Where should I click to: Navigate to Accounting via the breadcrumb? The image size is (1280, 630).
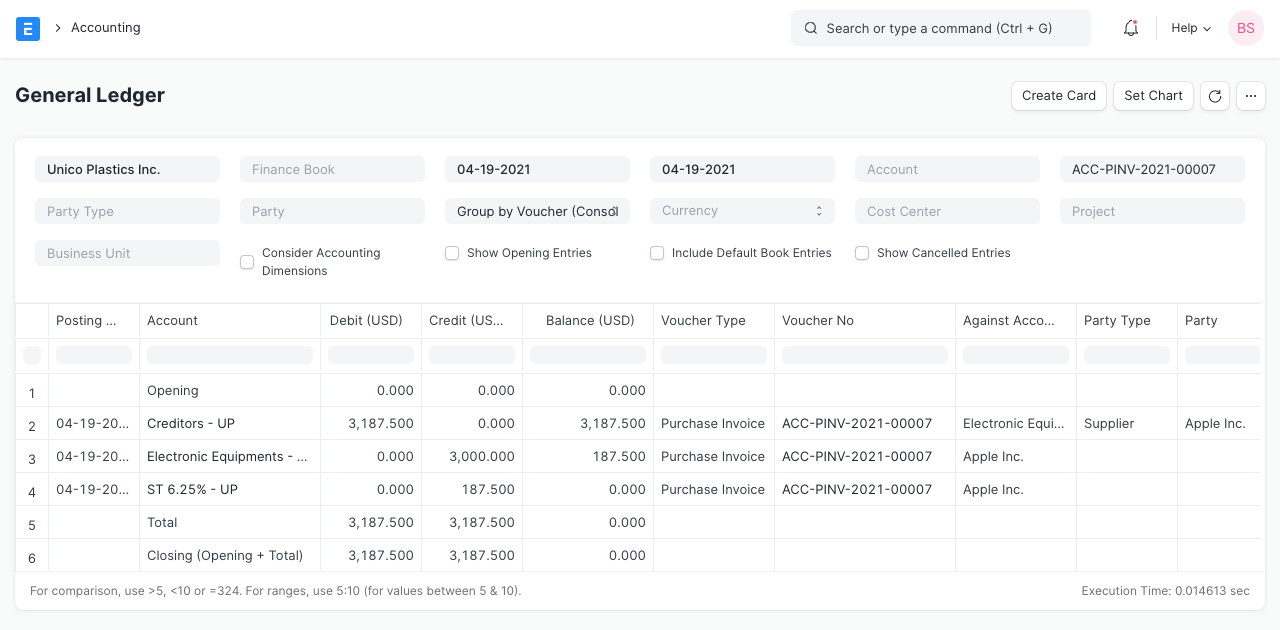105,28
